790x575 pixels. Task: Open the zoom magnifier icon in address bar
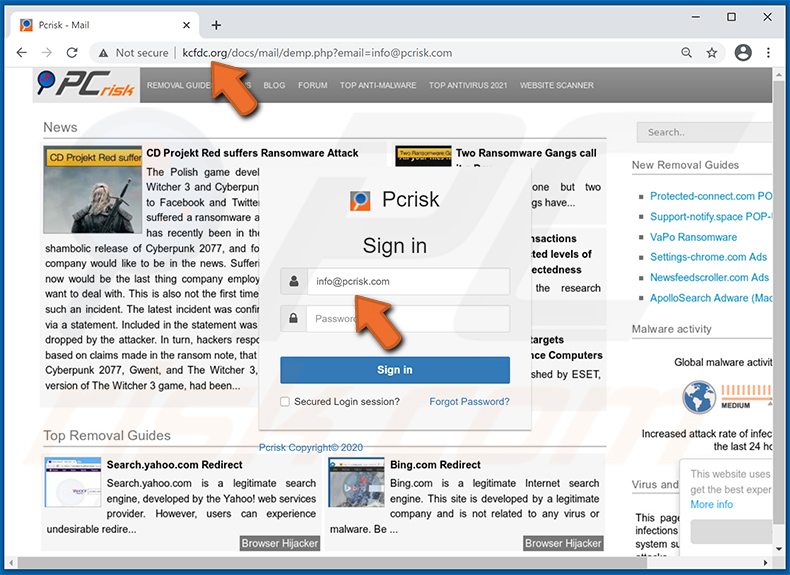[x=686, y=52]
